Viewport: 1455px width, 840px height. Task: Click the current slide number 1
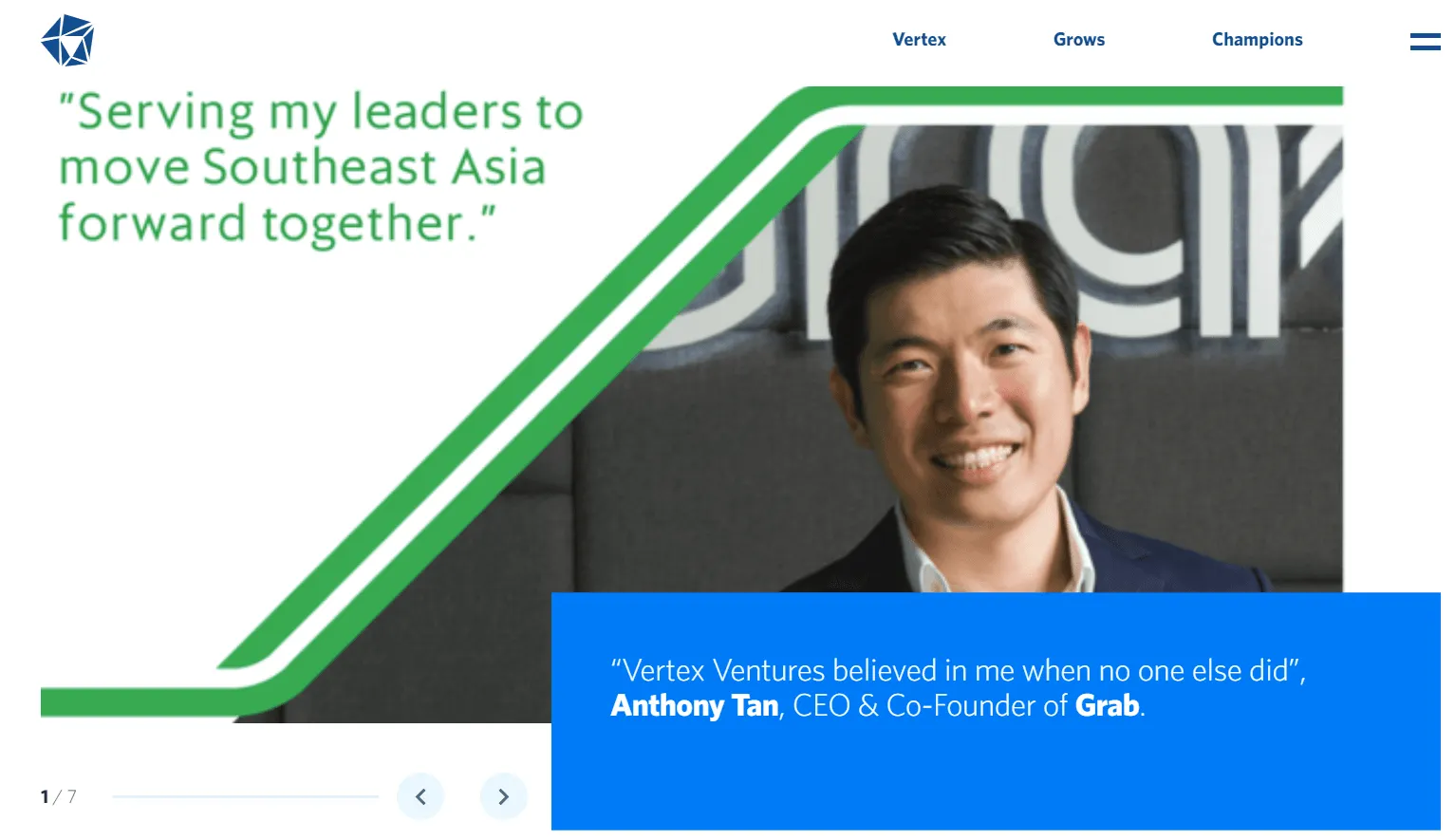pyautogui.click(x=45, y=796)
